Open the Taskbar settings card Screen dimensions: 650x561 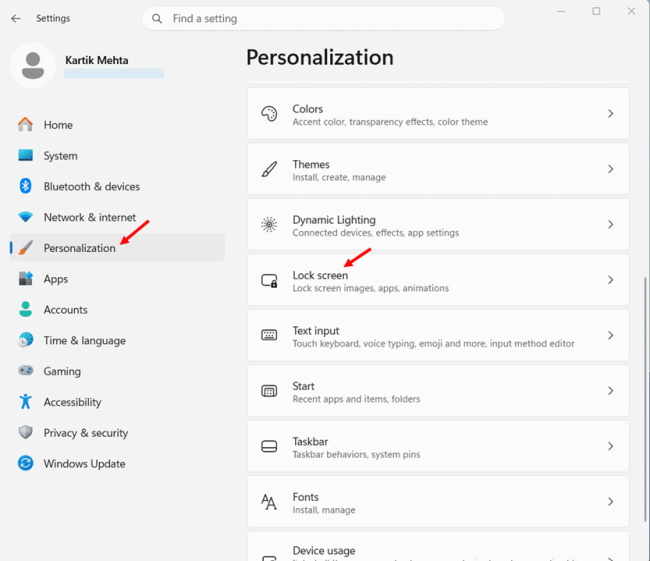(x=438, y=447)
